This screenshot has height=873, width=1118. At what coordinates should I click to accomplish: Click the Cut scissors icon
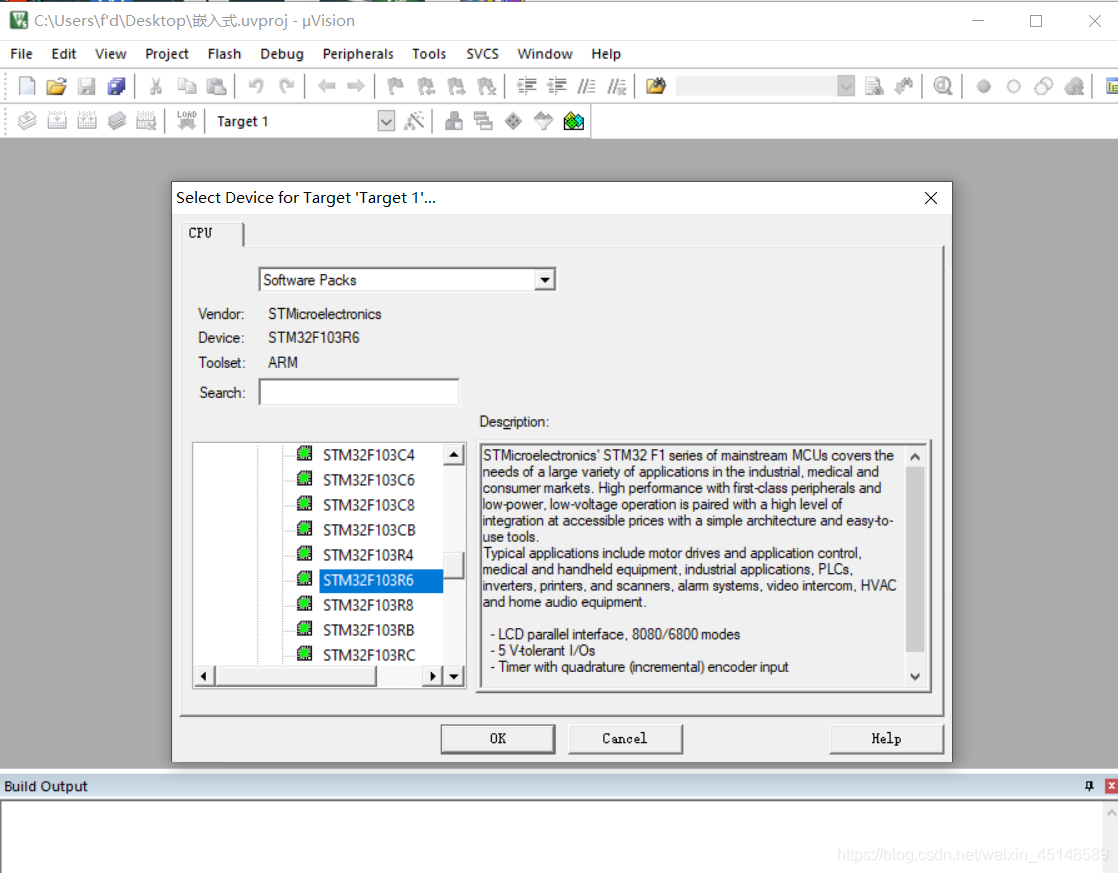tap(155, 86)
